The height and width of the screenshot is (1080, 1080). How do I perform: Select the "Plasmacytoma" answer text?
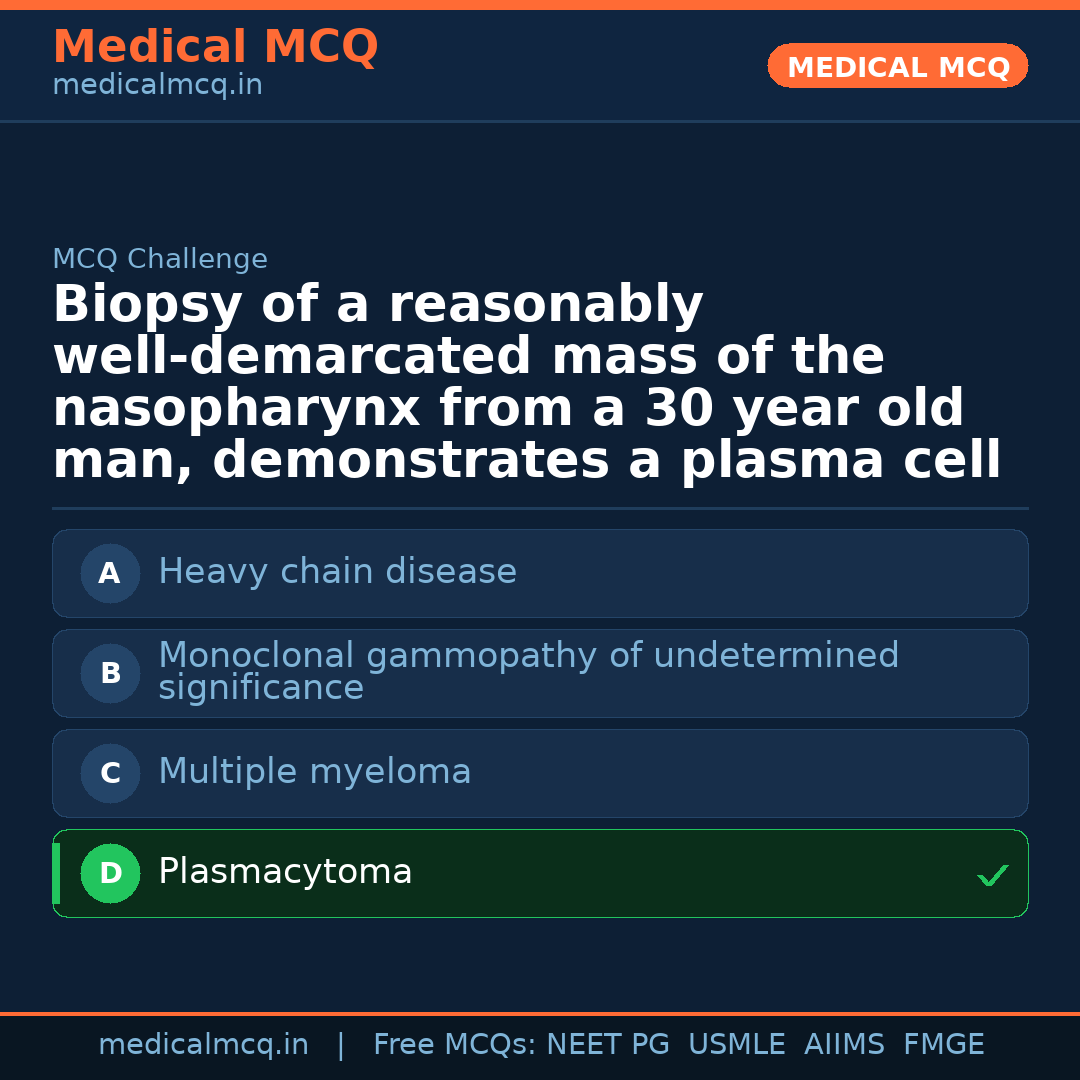click(x=285, y=872)
